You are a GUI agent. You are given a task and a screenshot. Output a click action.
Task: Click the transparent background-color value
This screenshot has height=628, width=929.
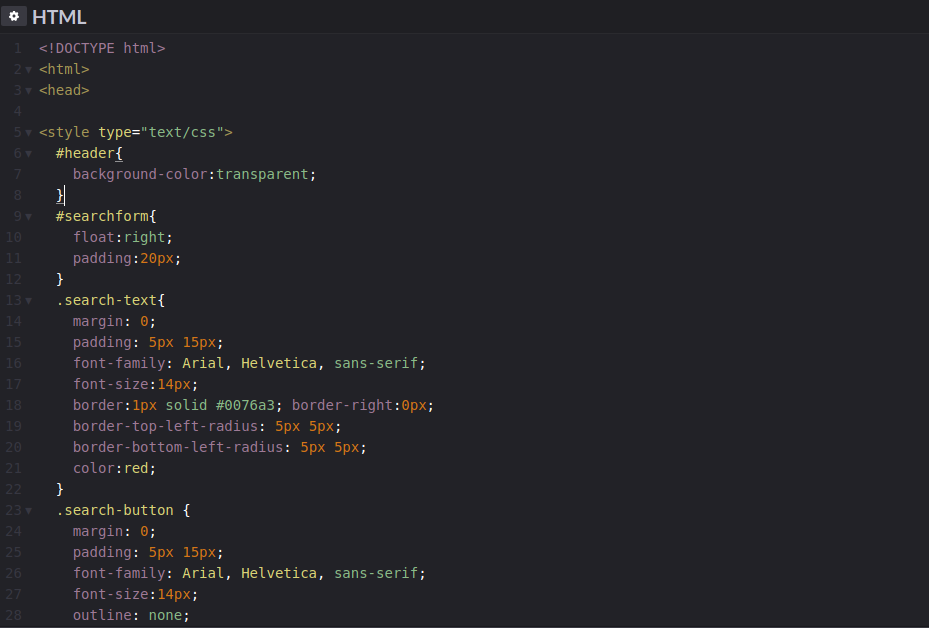click(262, 173)
